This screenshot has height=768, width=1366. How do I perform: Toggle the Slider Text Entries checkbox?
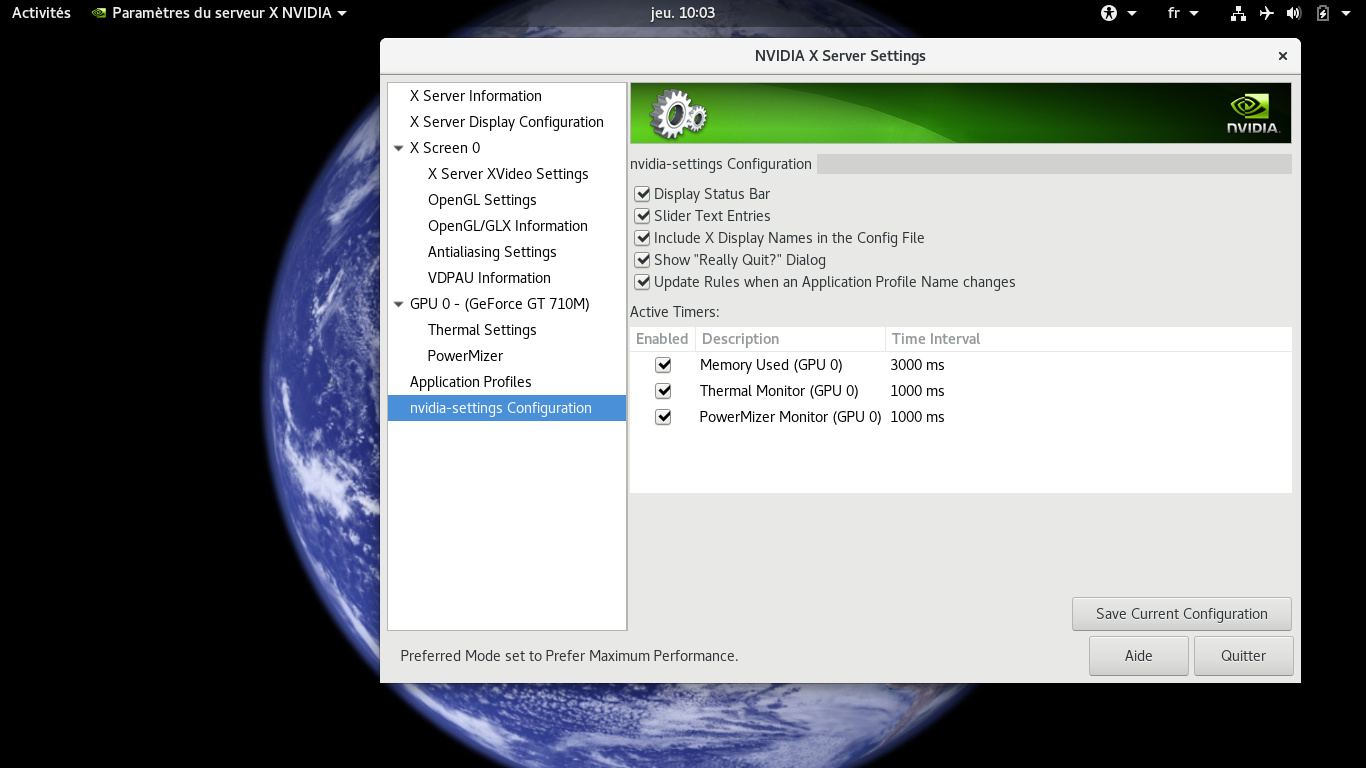click(x=642, y=216)
